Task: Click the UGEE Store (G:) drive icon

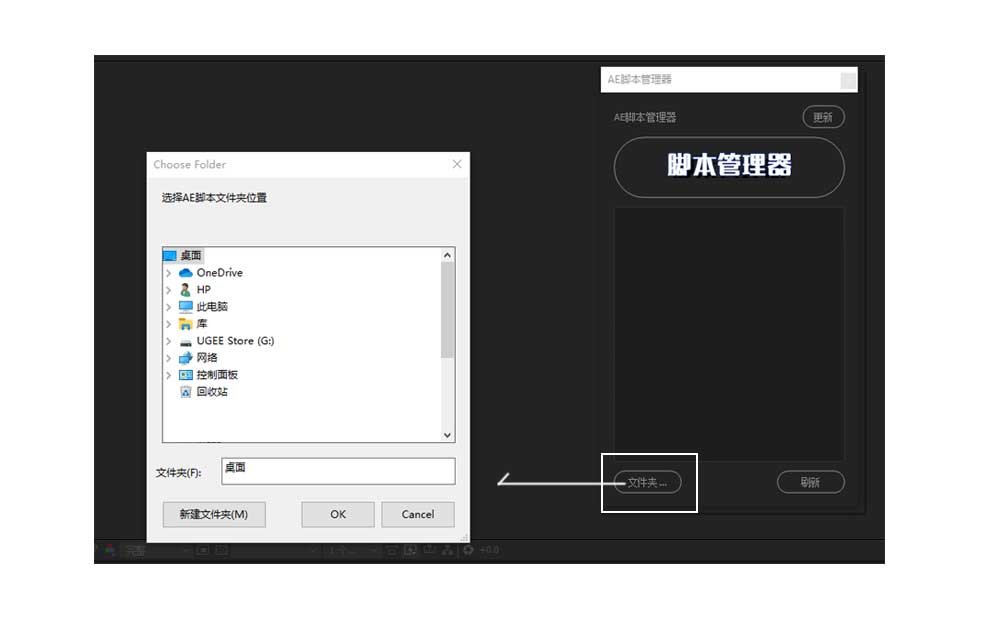Action: [x=186, y=341]
